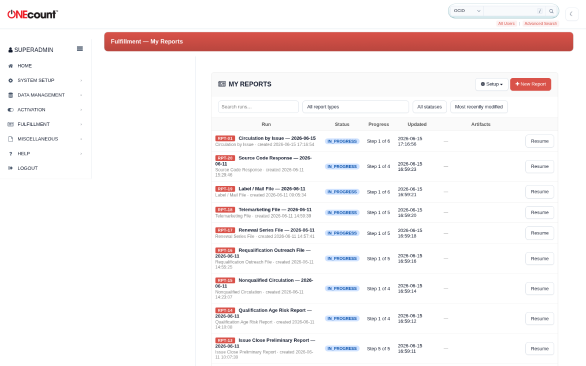586x366 pixels.
Task: Expand the Fulfillment submenu chevron
Action: pyautogui.click(x=81, y=124)
